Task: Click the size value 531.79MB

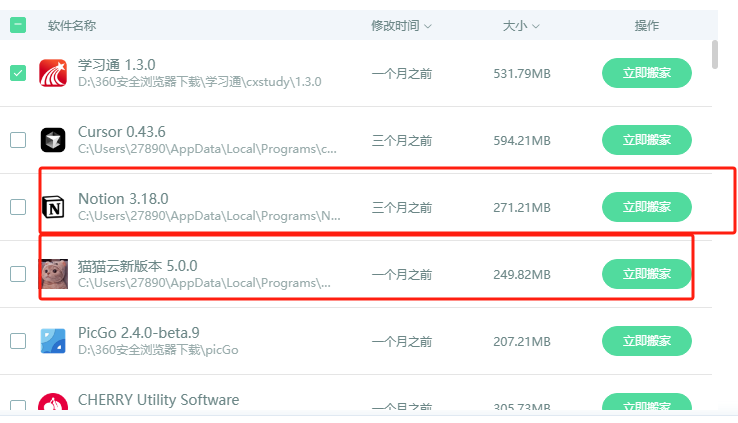Action: click(522, 74)
